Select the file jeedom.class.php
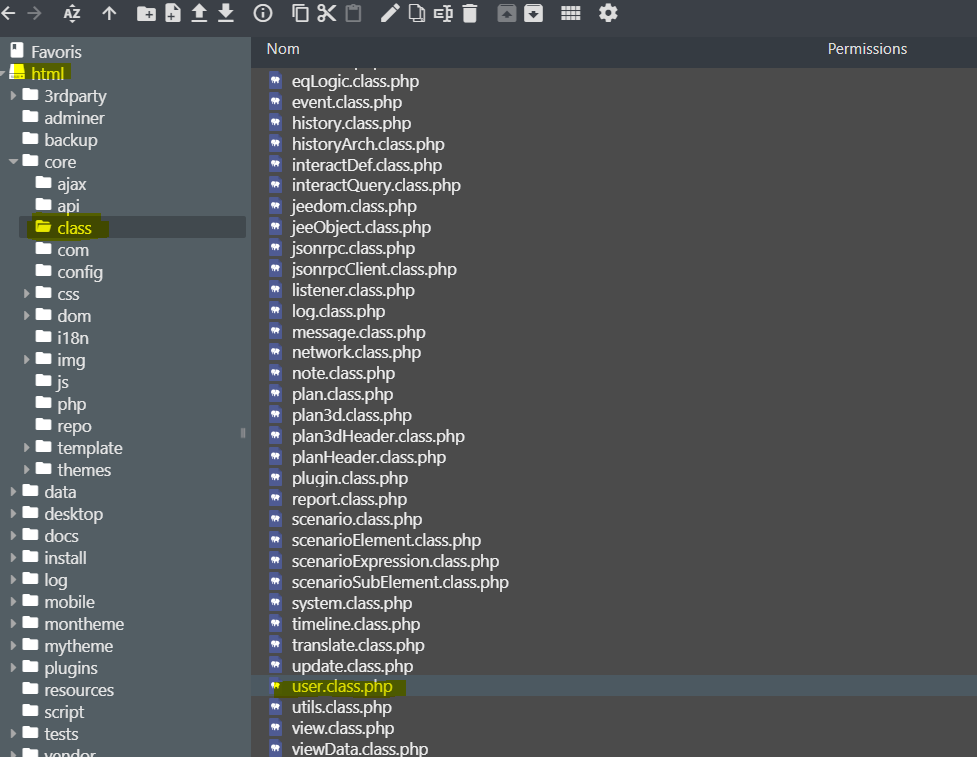The image size is (977, 757). pyautogui.click(x=354, y=206)
